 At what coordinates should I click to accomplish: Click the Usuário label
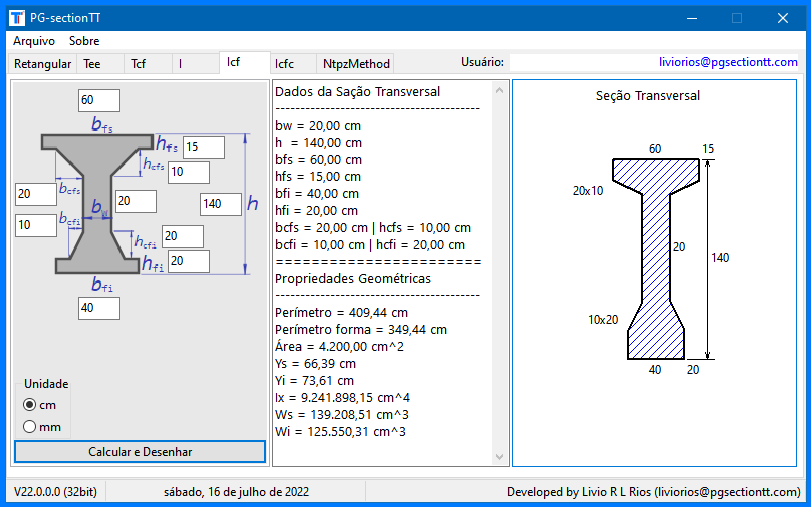click(x=482, y=62)
